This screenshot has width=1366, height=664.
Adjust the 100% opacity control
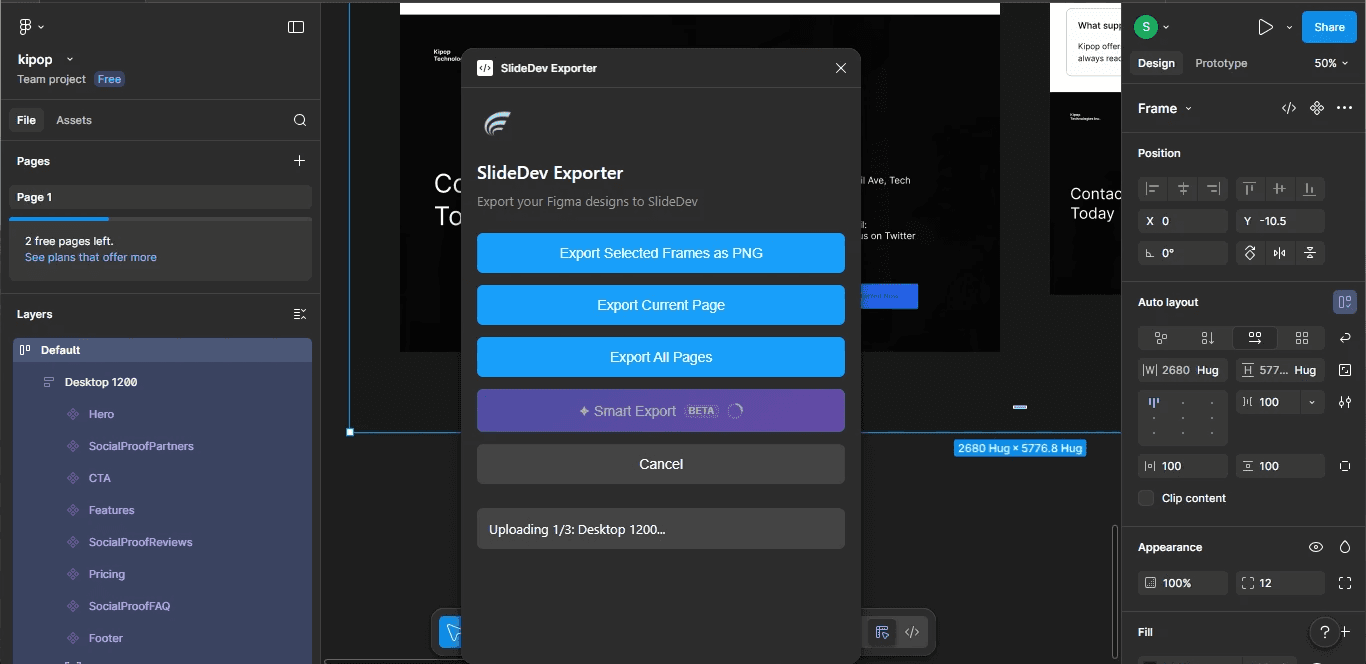point(1182,582)
